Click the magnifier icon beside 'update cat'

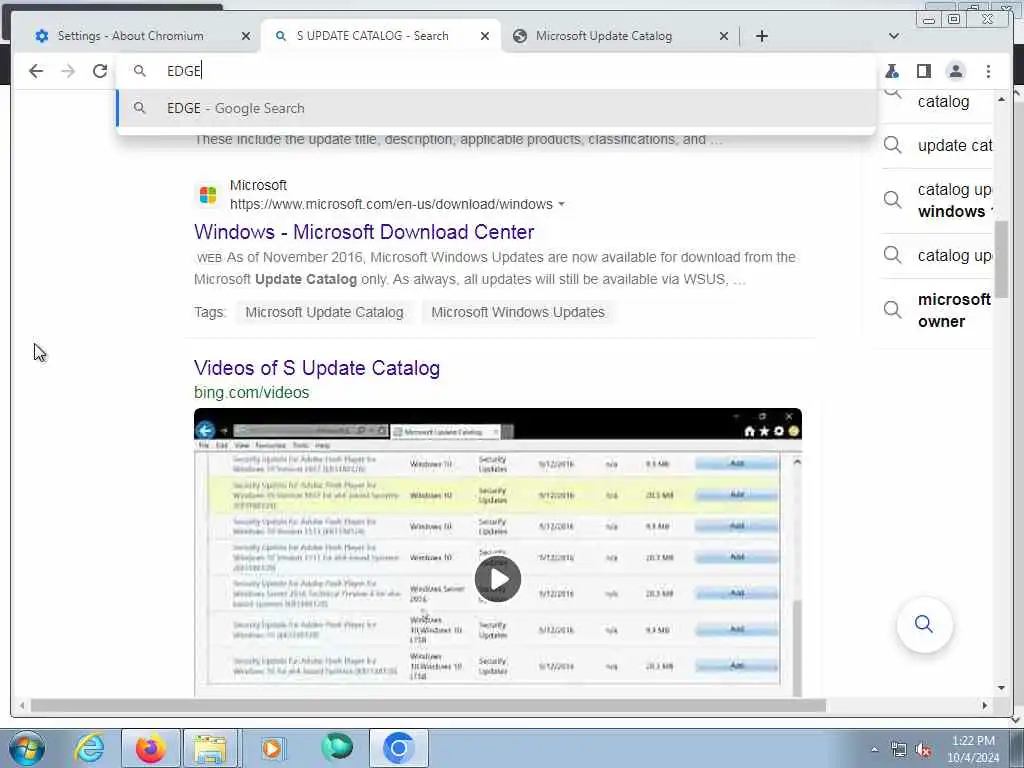point(892,145)
